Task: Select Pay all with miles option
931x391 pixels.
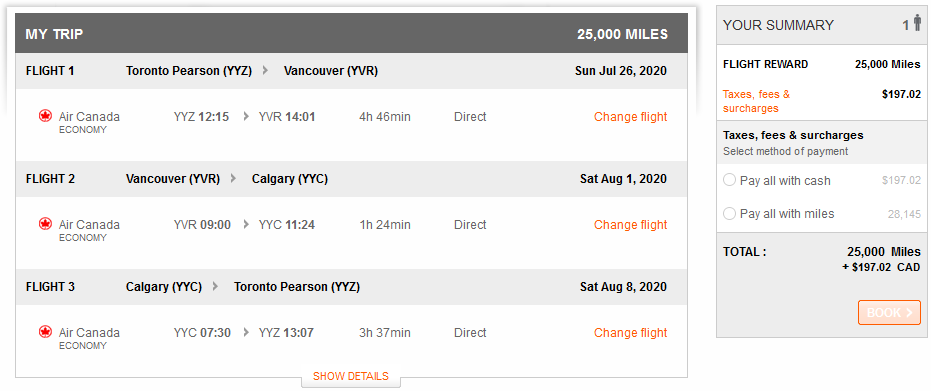Action: pos(729,214)
